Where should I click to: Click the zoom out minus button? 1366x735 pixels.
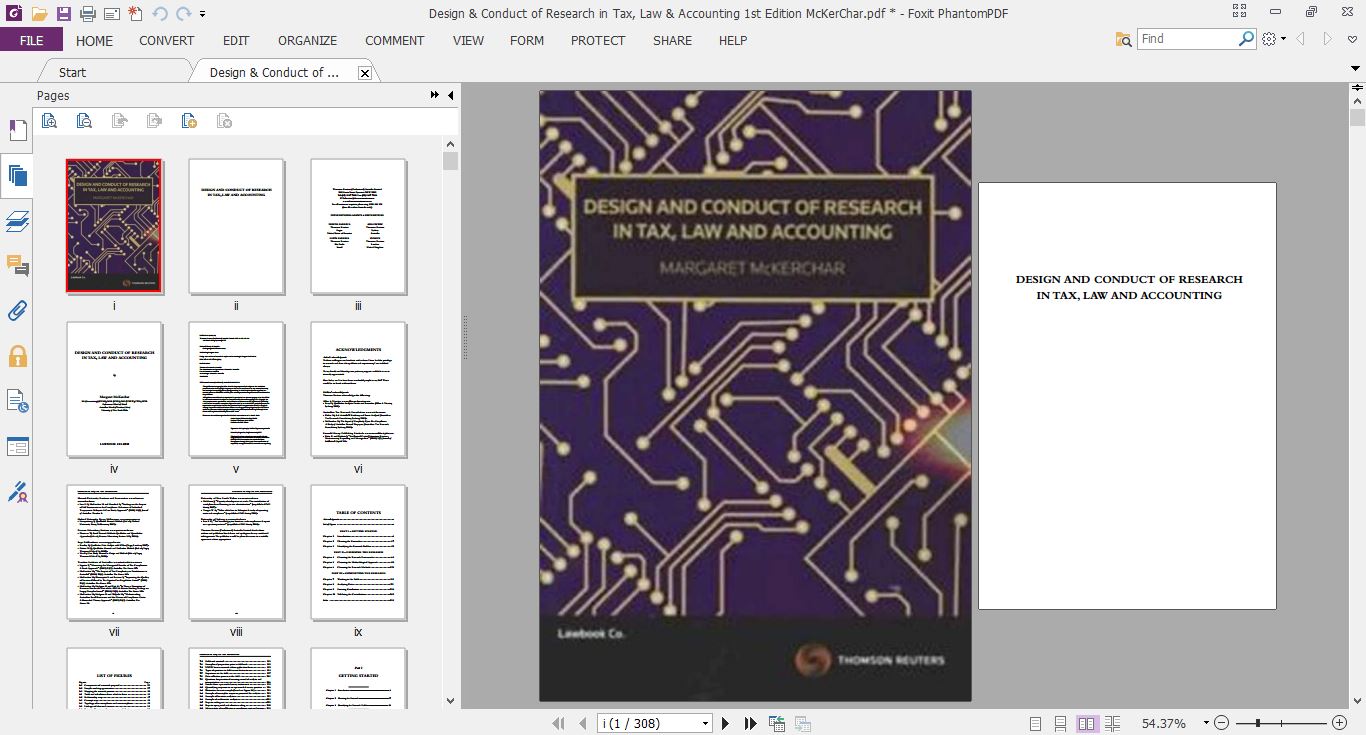pos(1222,723)
